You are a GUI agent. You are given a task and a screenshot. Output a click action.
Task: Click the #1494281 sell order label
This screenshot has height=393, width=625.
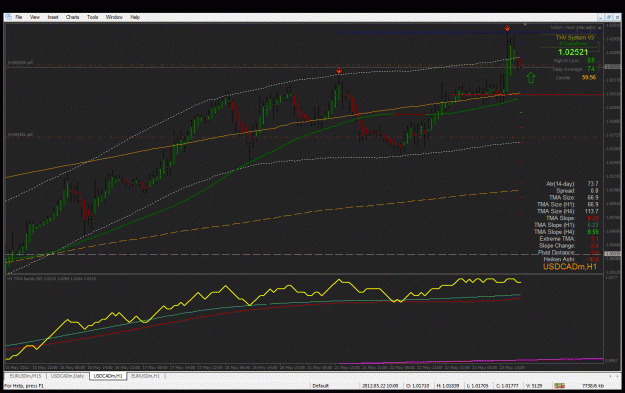(x=20, y=135)
